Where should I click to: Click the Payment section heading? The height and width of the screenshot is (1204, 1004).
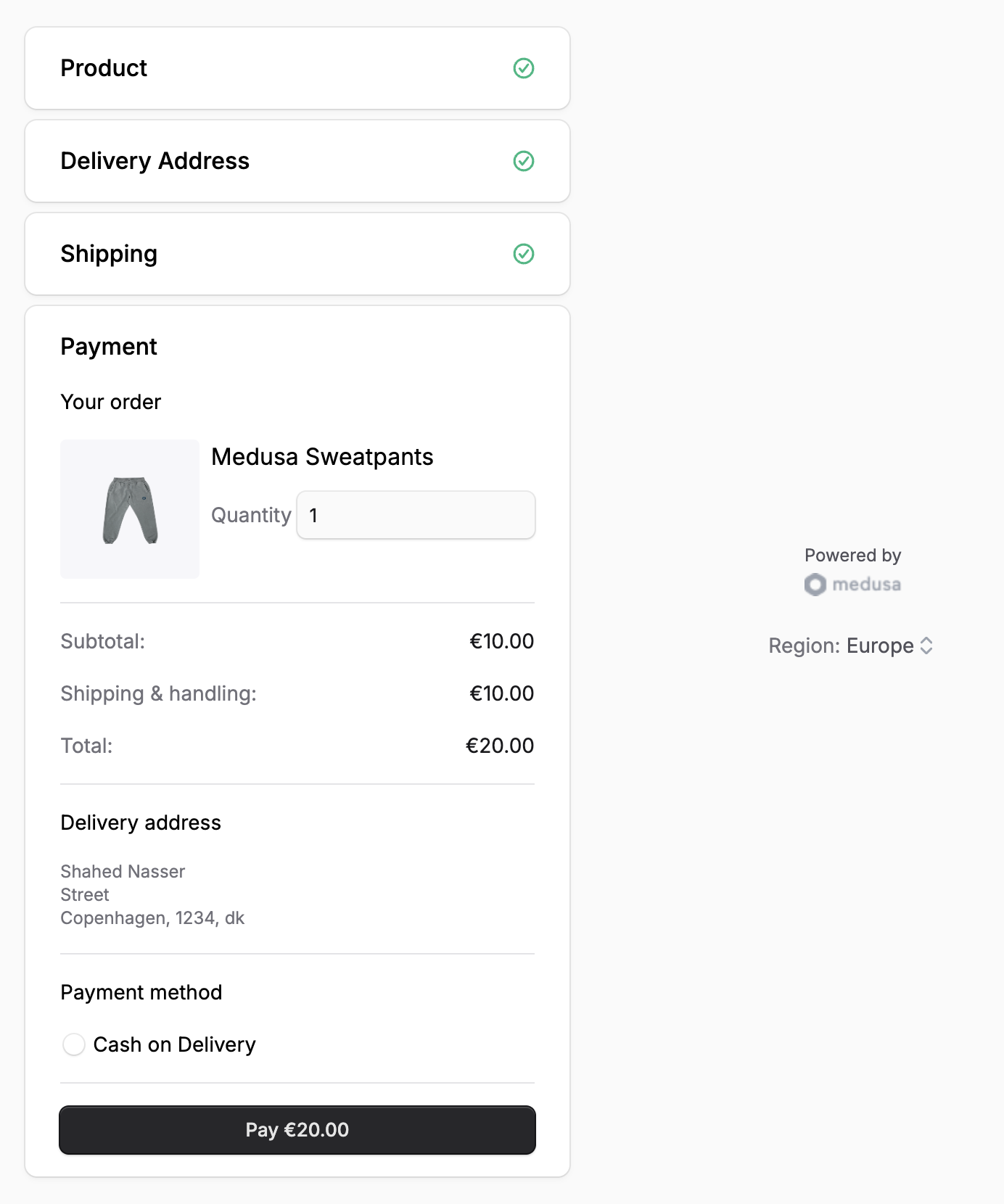tap(108, 347)
